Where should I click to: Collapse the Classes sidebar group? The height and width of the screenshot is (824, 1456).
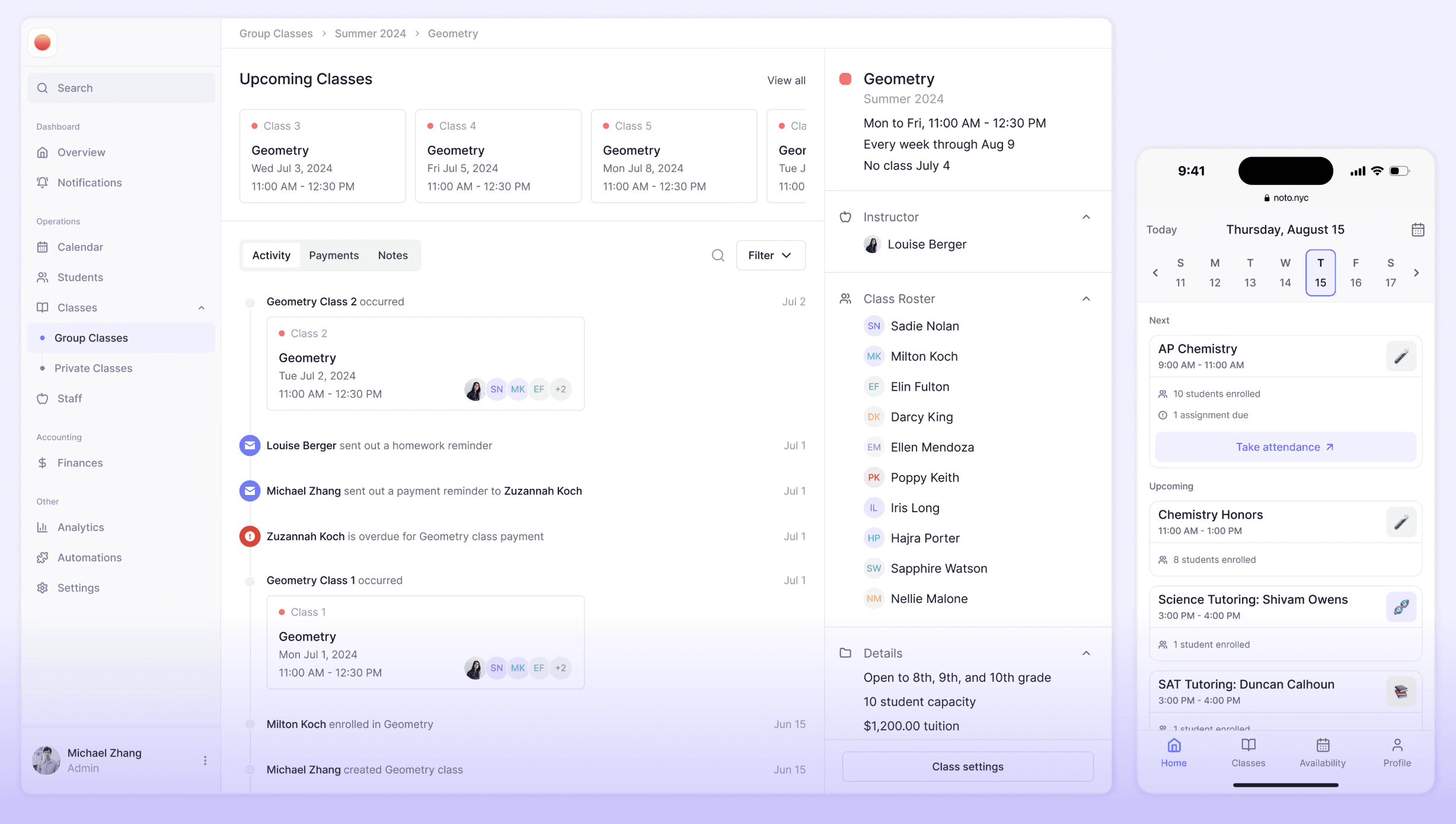click(x=202, y=308)
